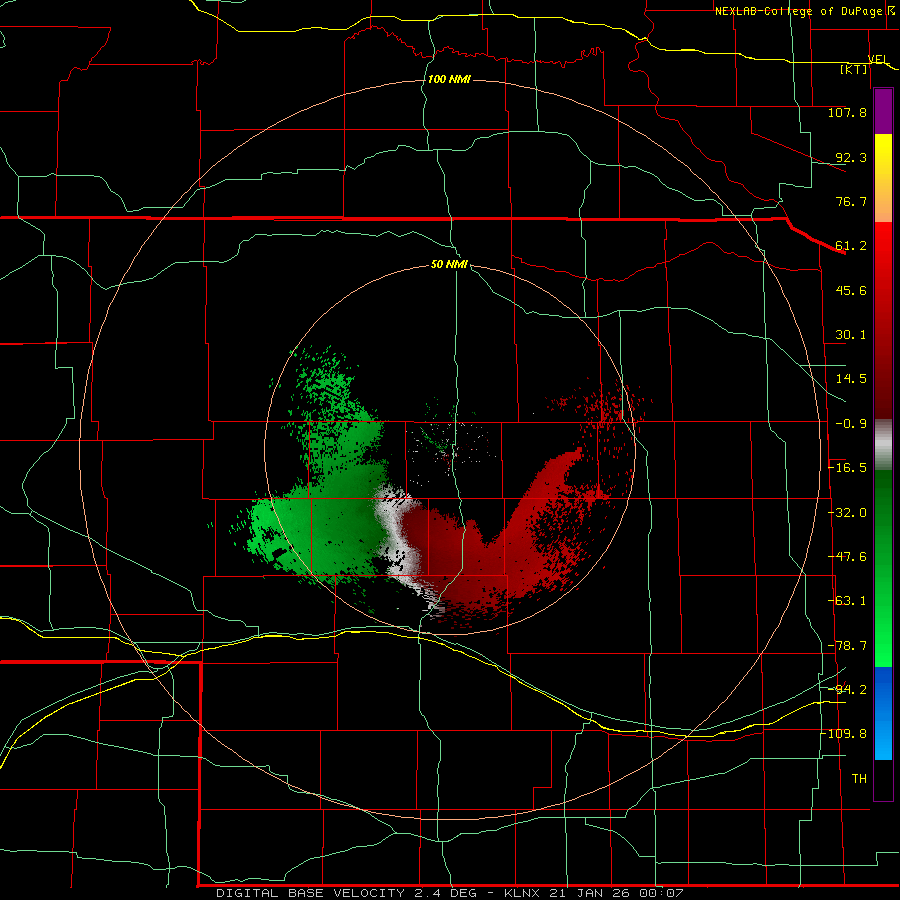Click the gray-white segment of the color bar

(x=883, y=445)
